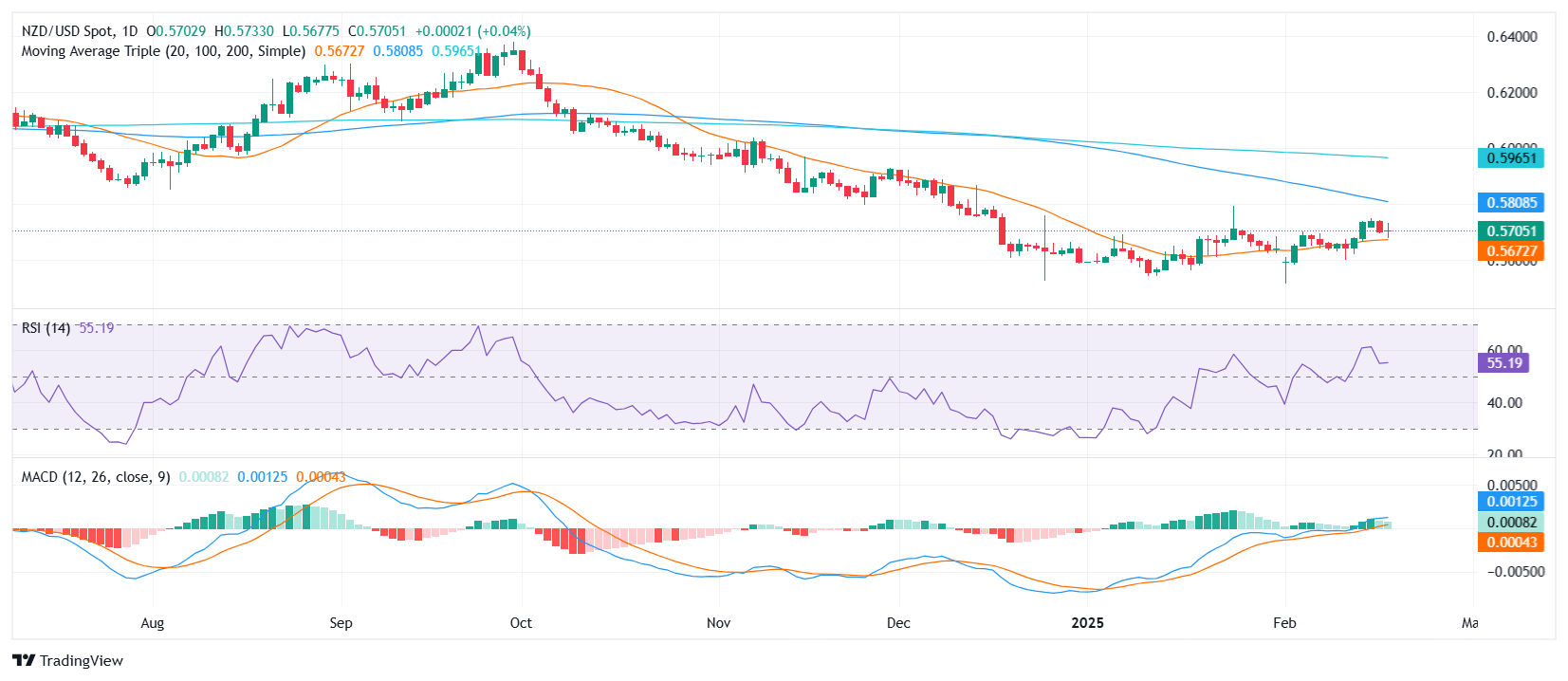1568x681 pixels.
Task: Click the TradingView logo icon
Action: pos(24,661)
